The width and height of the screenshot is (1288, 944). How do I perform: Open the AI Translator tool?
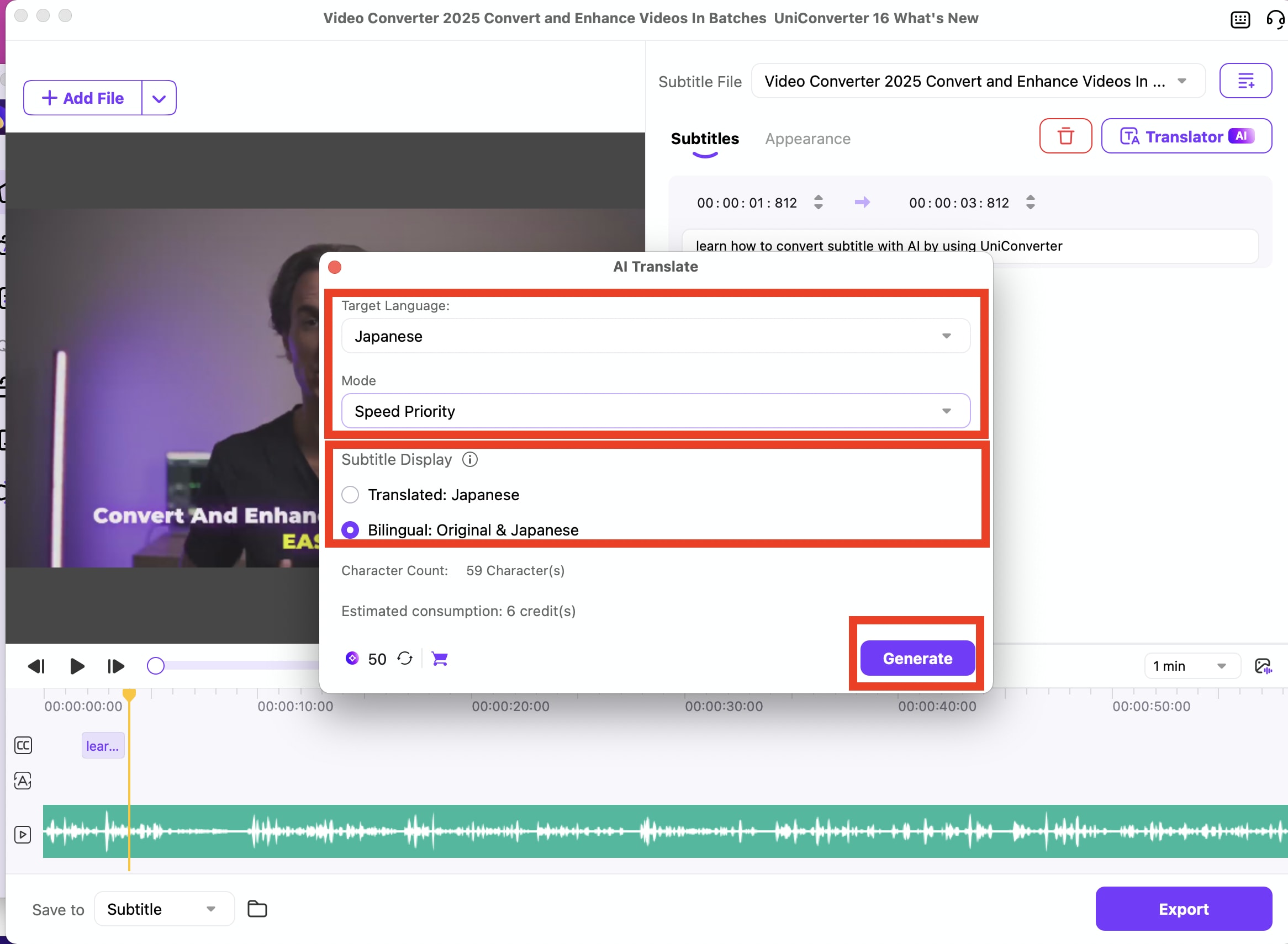tap(1186, 136)
